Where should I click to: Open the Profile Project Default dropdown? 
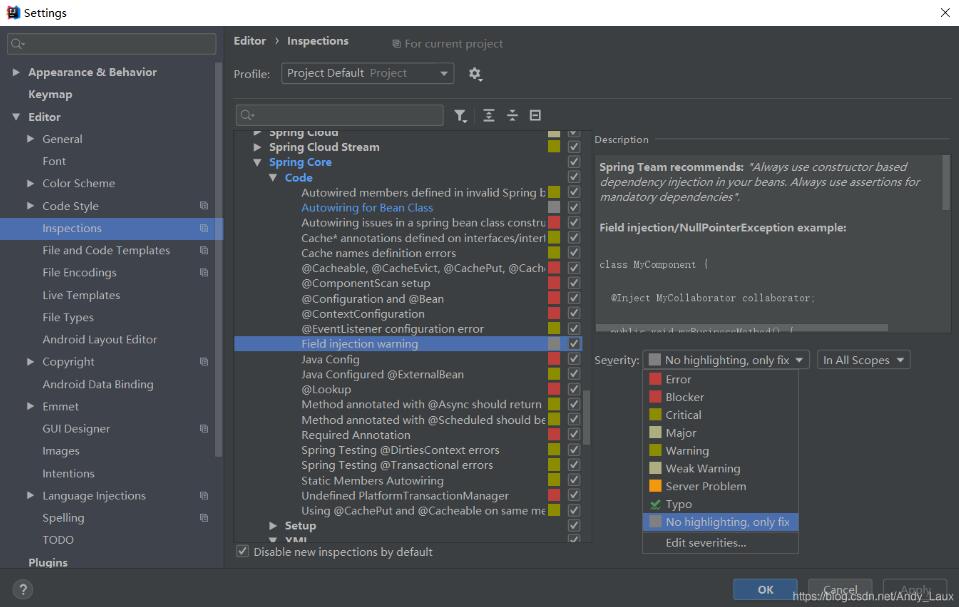[x=367, y=74]
